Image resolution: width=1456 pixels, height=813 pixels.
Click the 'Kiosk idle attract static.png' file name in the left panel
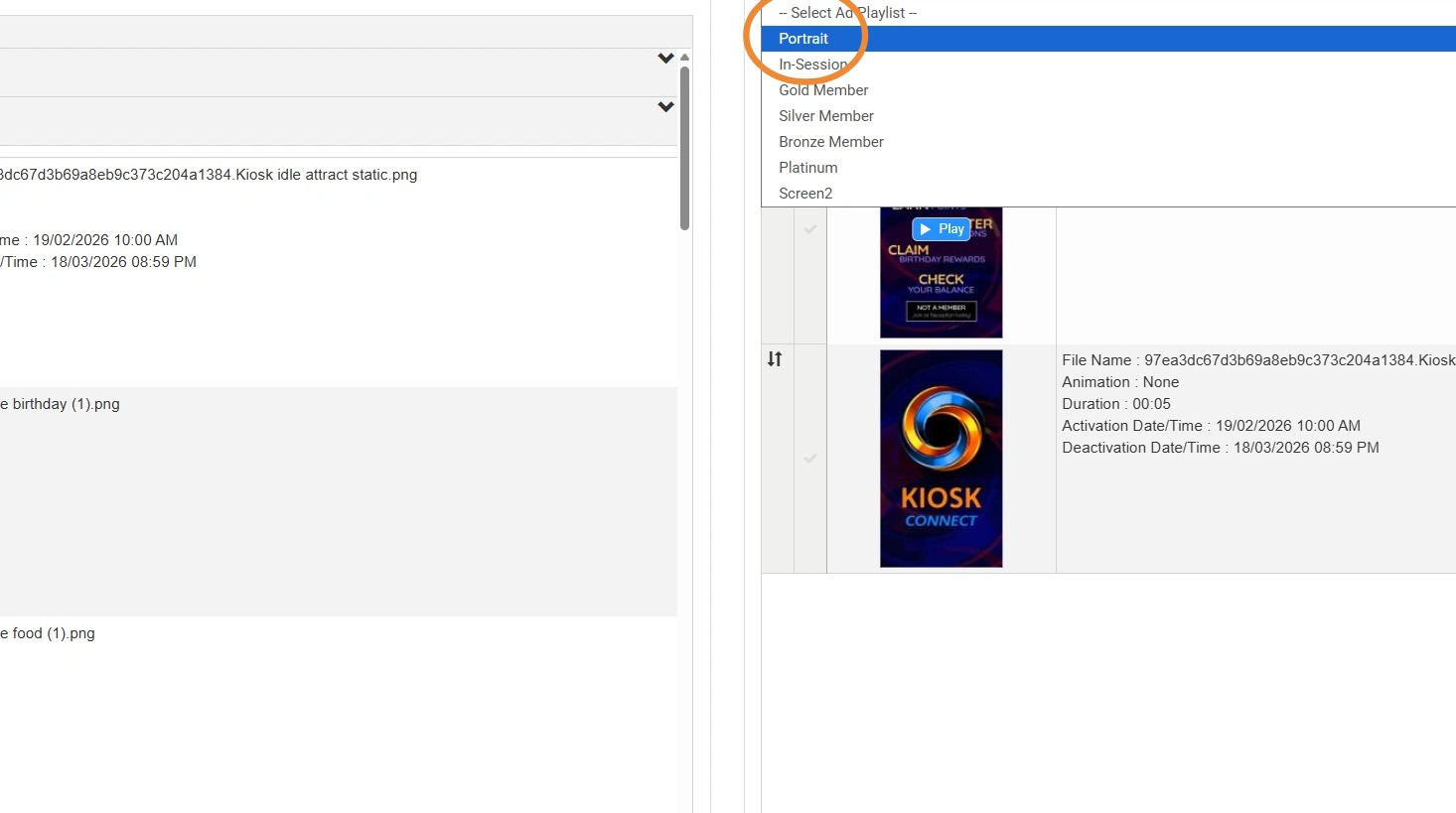[x=209, y=175]
